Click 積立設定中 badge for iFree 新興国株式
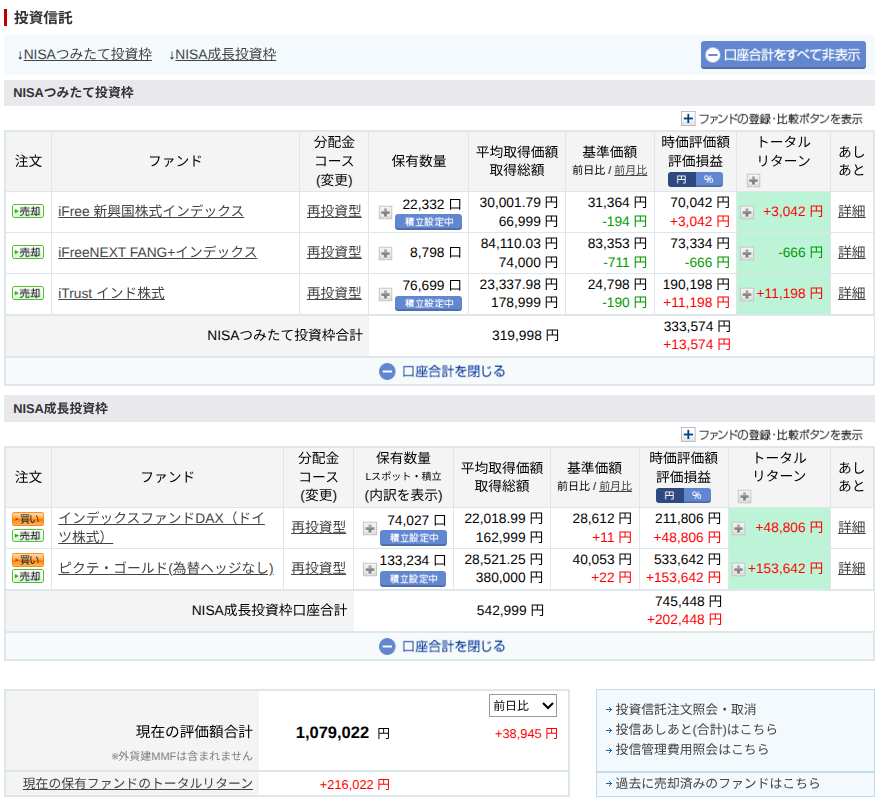 (x=429, y=222)
